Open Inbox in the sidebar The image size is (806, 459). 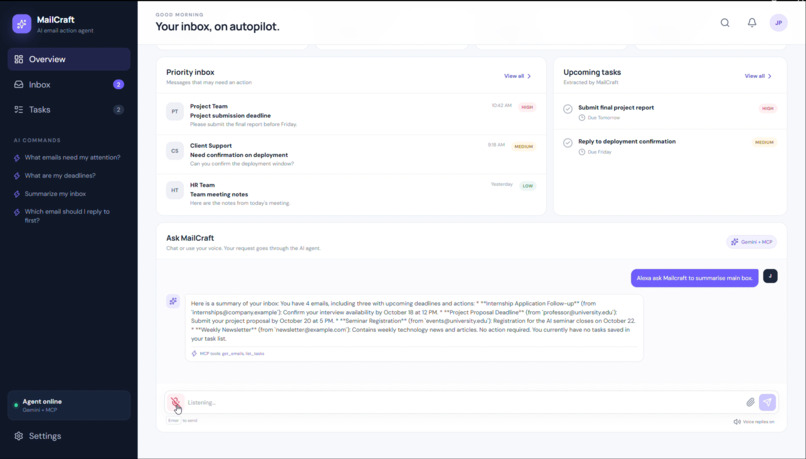pos(69,84)
